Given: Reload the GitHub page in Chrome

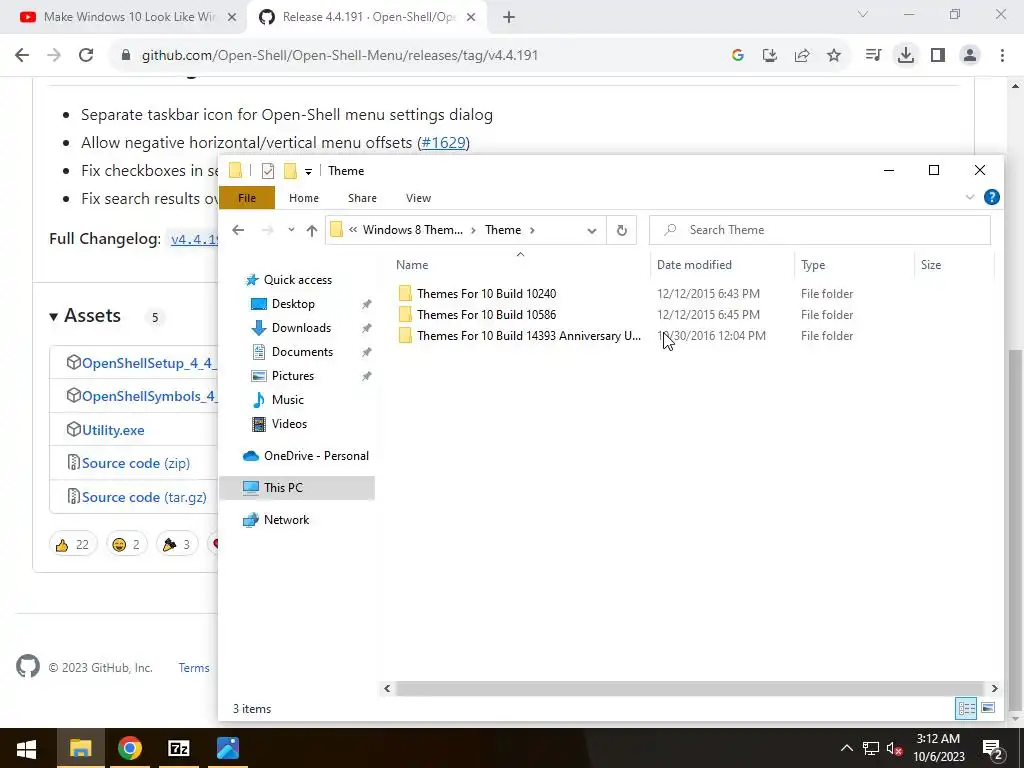Looking at the screenshot, I should [86, 56].
